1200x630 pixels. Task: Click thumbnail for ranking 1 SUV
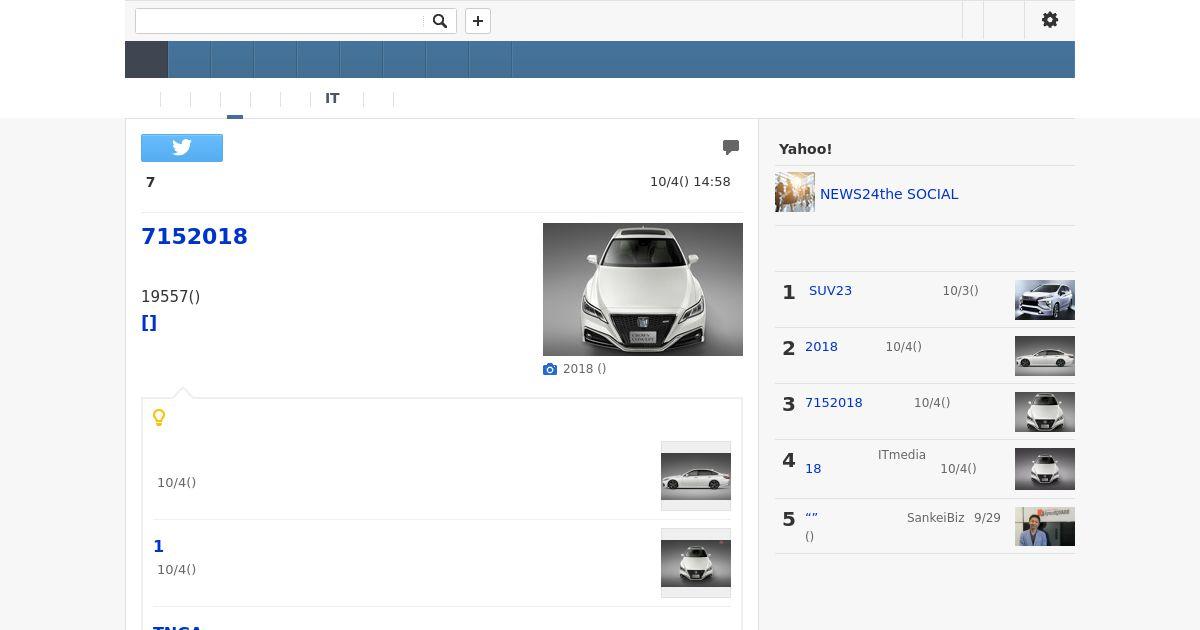[x=1045, y=300]
